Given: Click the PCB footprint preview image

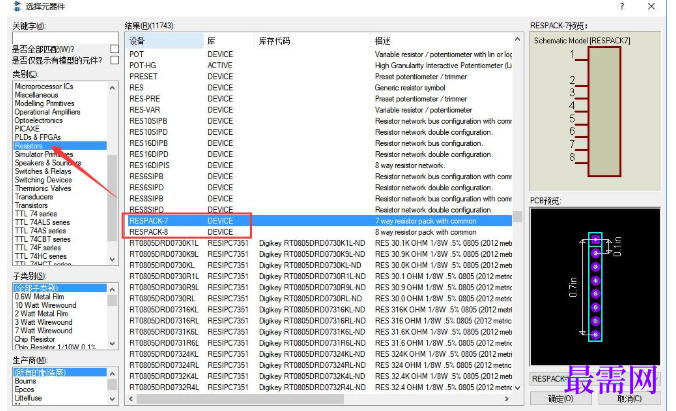Looking at the screenshot, I should point(595,287).
